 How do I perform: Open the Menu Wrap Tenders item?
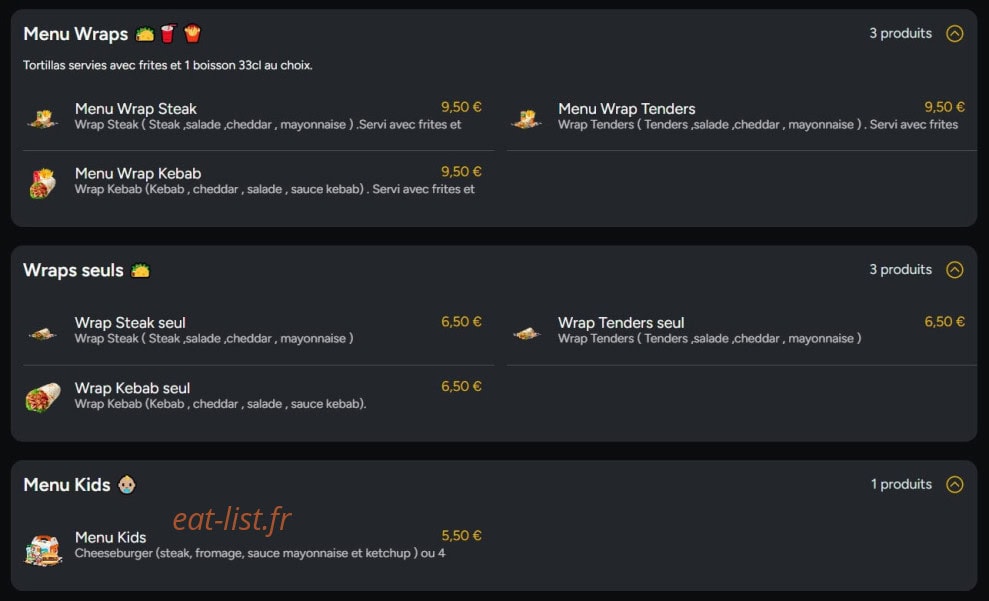(742, 117)
